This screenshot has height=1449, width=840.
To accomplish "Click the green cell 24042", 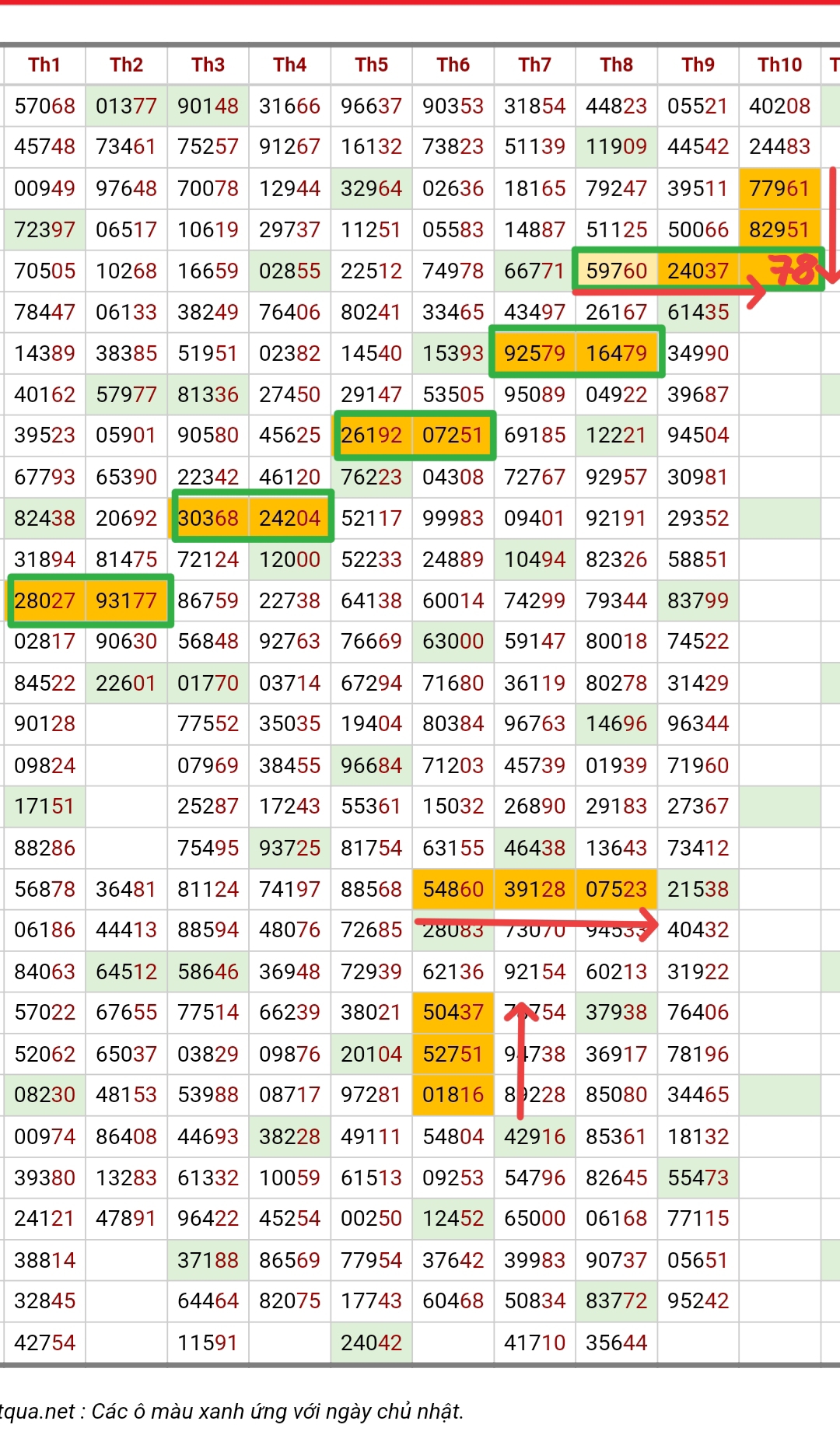I will click(x=371, y=1342).
